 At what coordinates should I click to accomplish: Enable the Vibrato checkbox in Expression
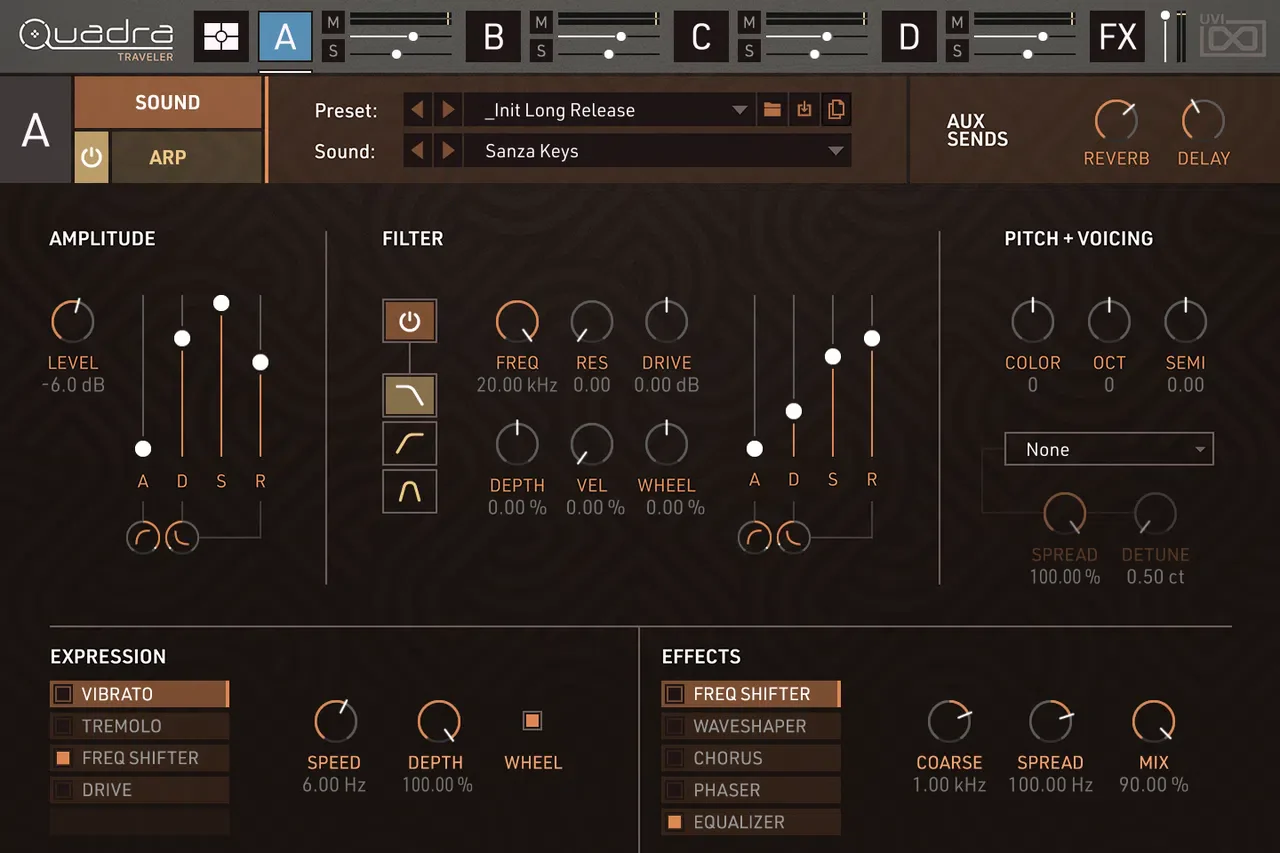[x=63, y=694]
